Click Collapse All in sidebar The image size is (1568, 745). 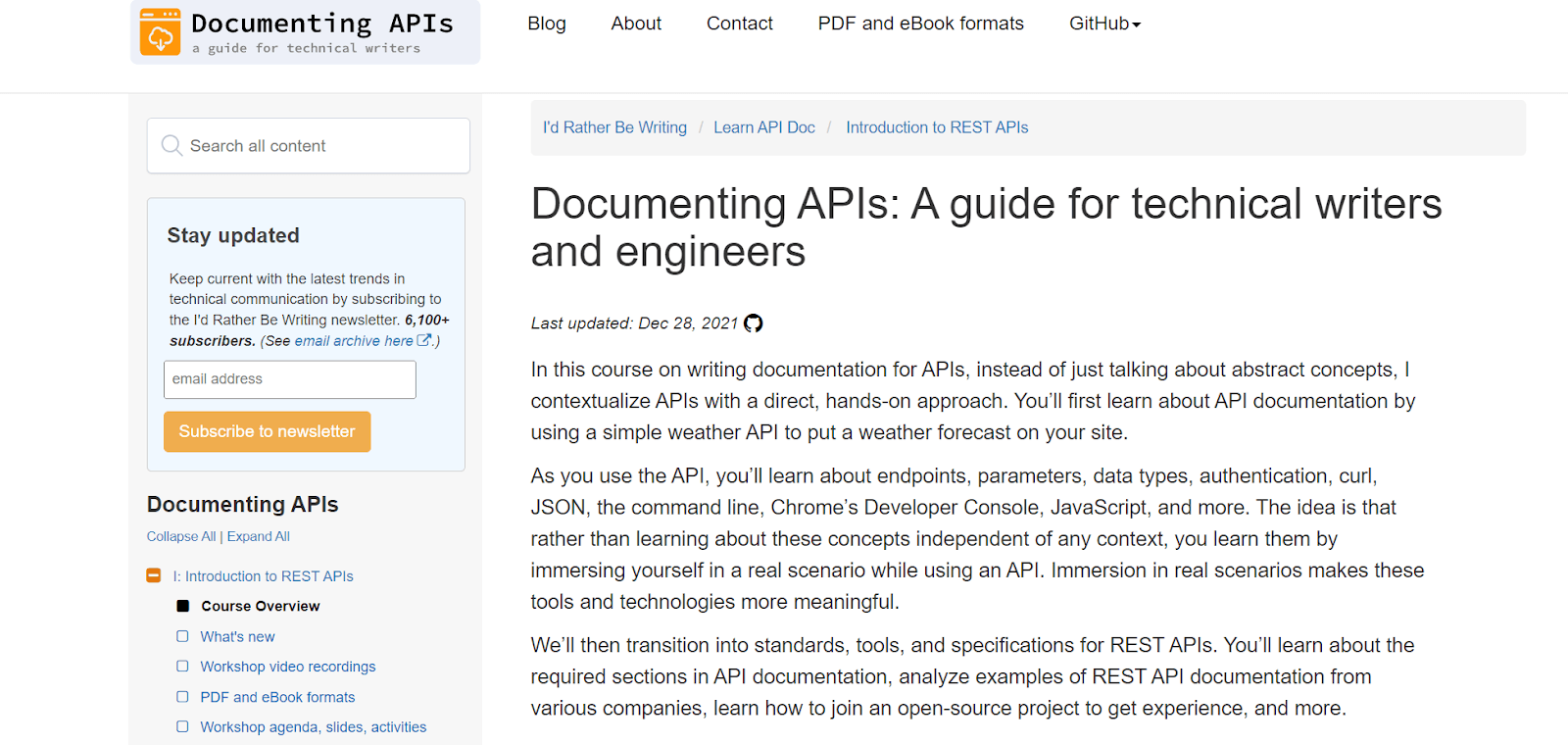click(180, 536)
